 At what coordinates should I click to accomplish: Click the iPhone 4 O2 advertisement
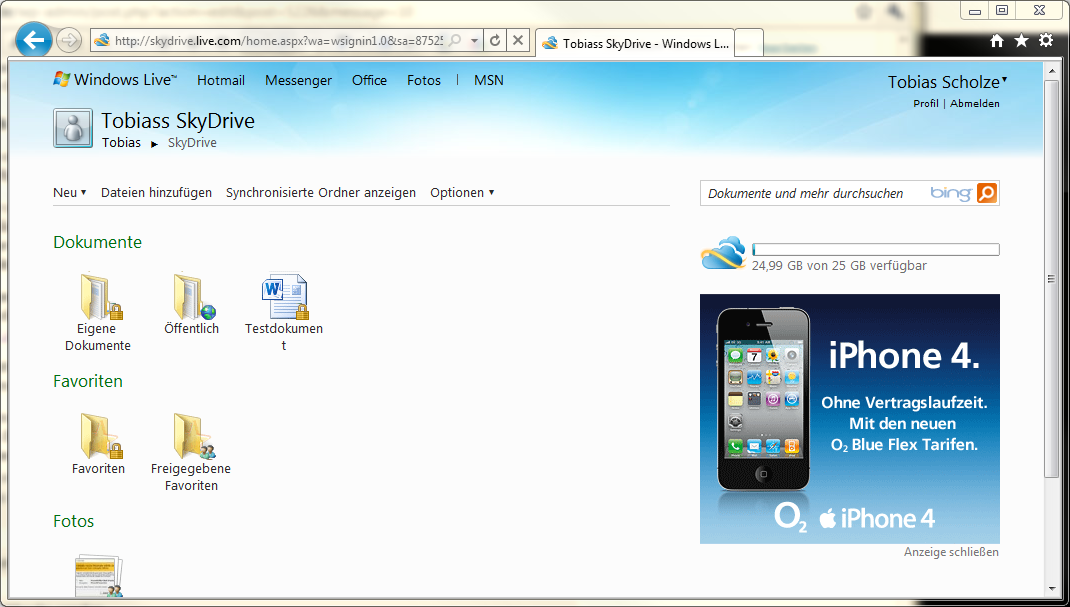[850, 419]
